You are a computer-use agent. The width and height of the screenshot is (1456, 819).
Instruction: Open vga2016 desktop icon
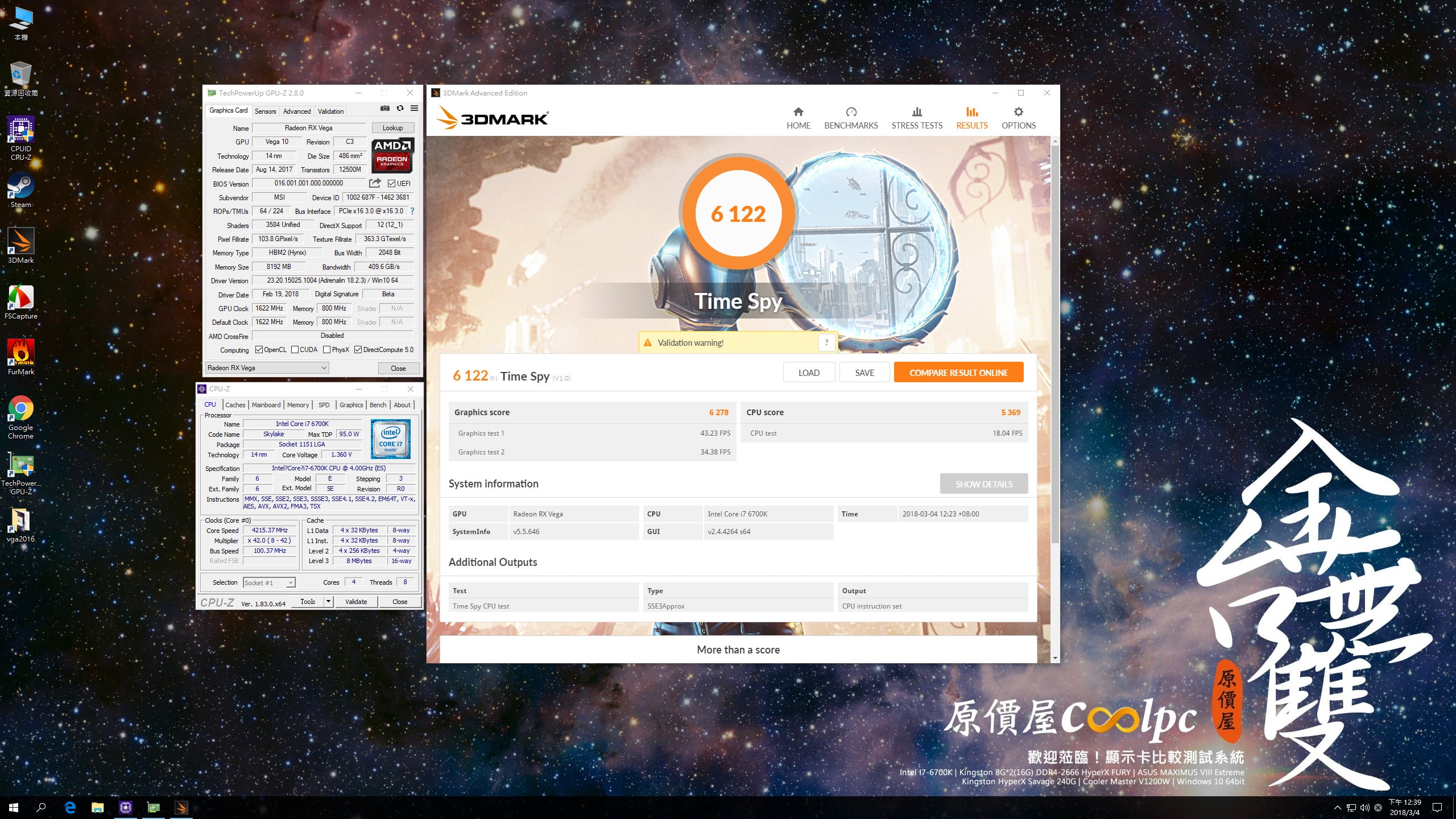tap(21, 524)
